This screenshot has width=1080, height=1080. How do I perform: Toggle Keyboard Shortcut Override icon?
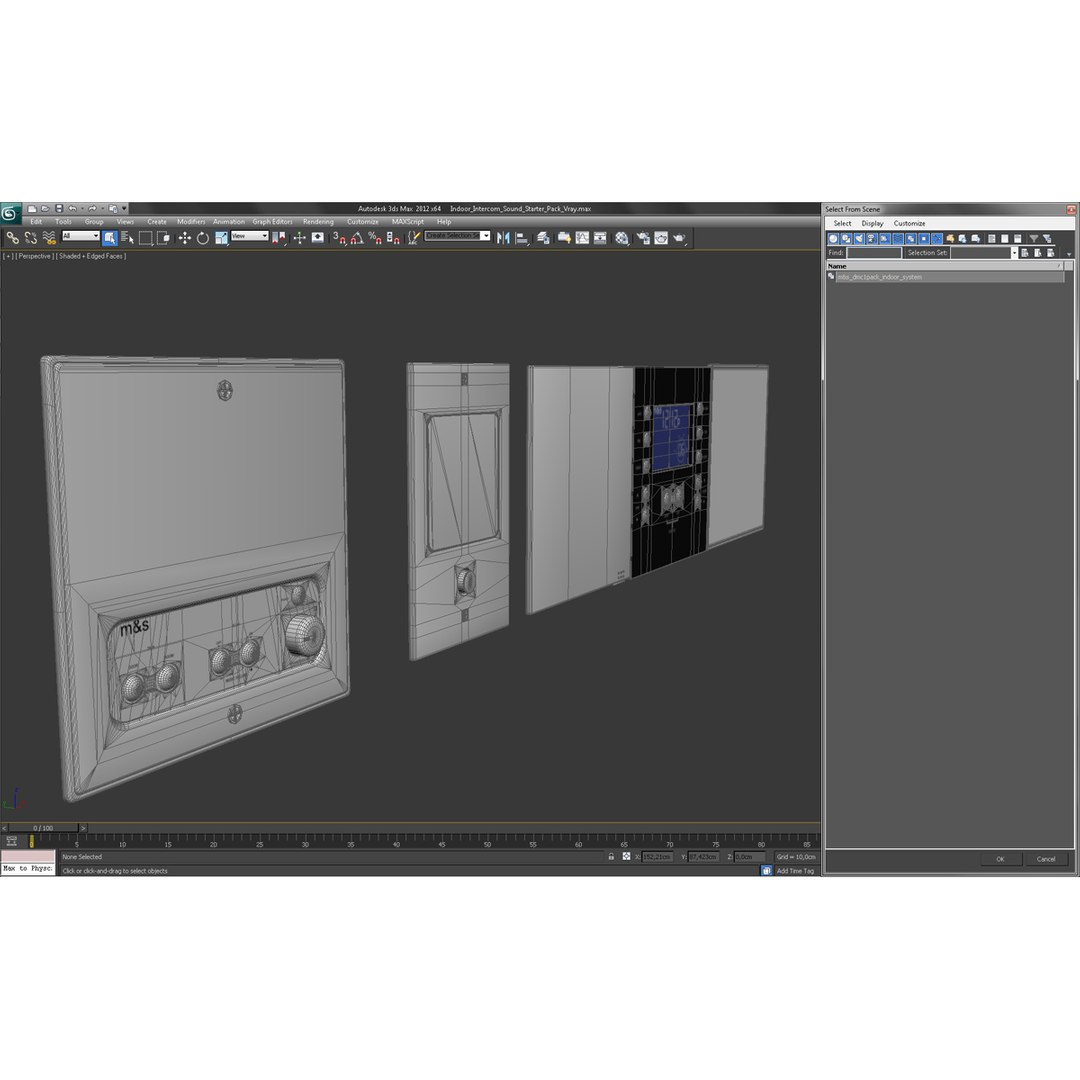click(x=318, y=238)
